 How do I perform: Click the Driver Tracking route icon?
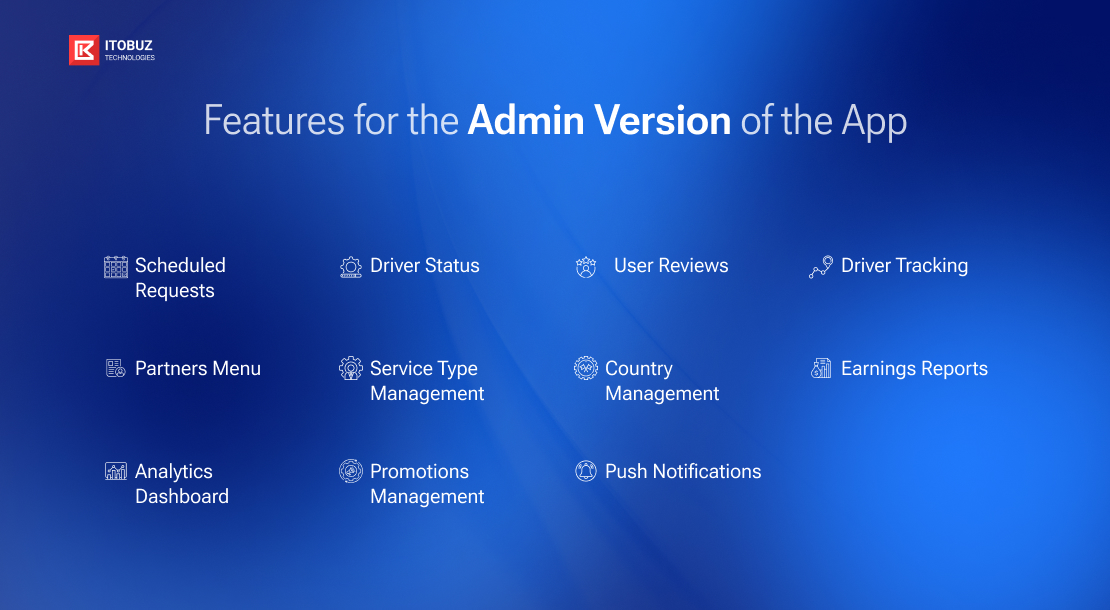(x=821, y=267)
